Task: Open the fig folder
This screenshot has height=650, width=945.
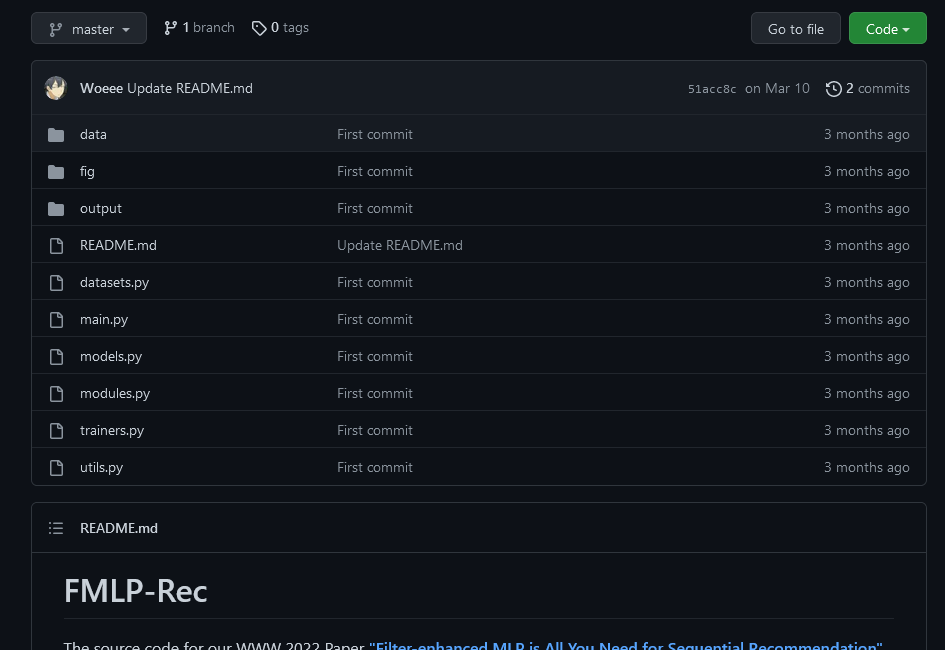Action: tap(87, 172)
